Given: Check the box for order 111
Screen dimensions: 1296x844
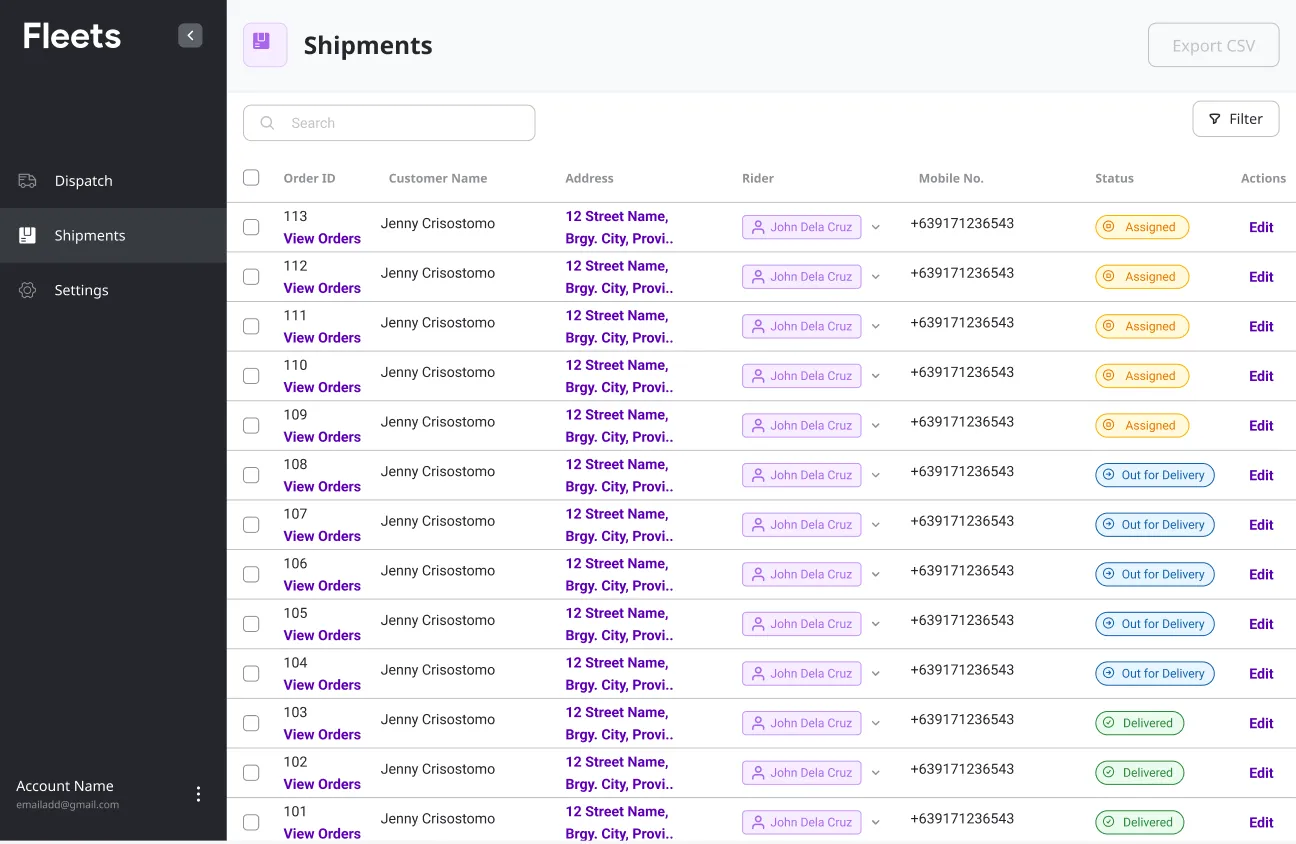Looking at the screenshot, I should (x=251, y=326).
